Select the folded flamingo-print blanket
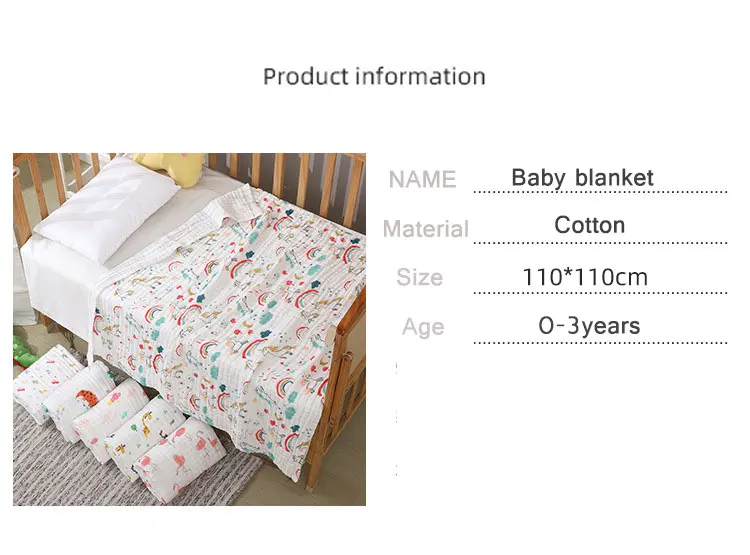Image resolution: width=750 pixels, height=555 pixels. coord(179,459)
